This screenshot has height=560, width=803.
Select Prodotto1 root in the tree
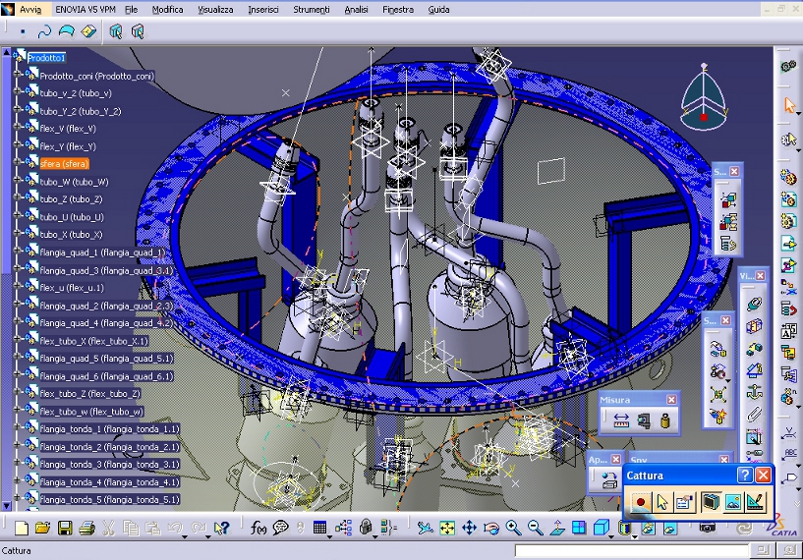click(47, 58)
